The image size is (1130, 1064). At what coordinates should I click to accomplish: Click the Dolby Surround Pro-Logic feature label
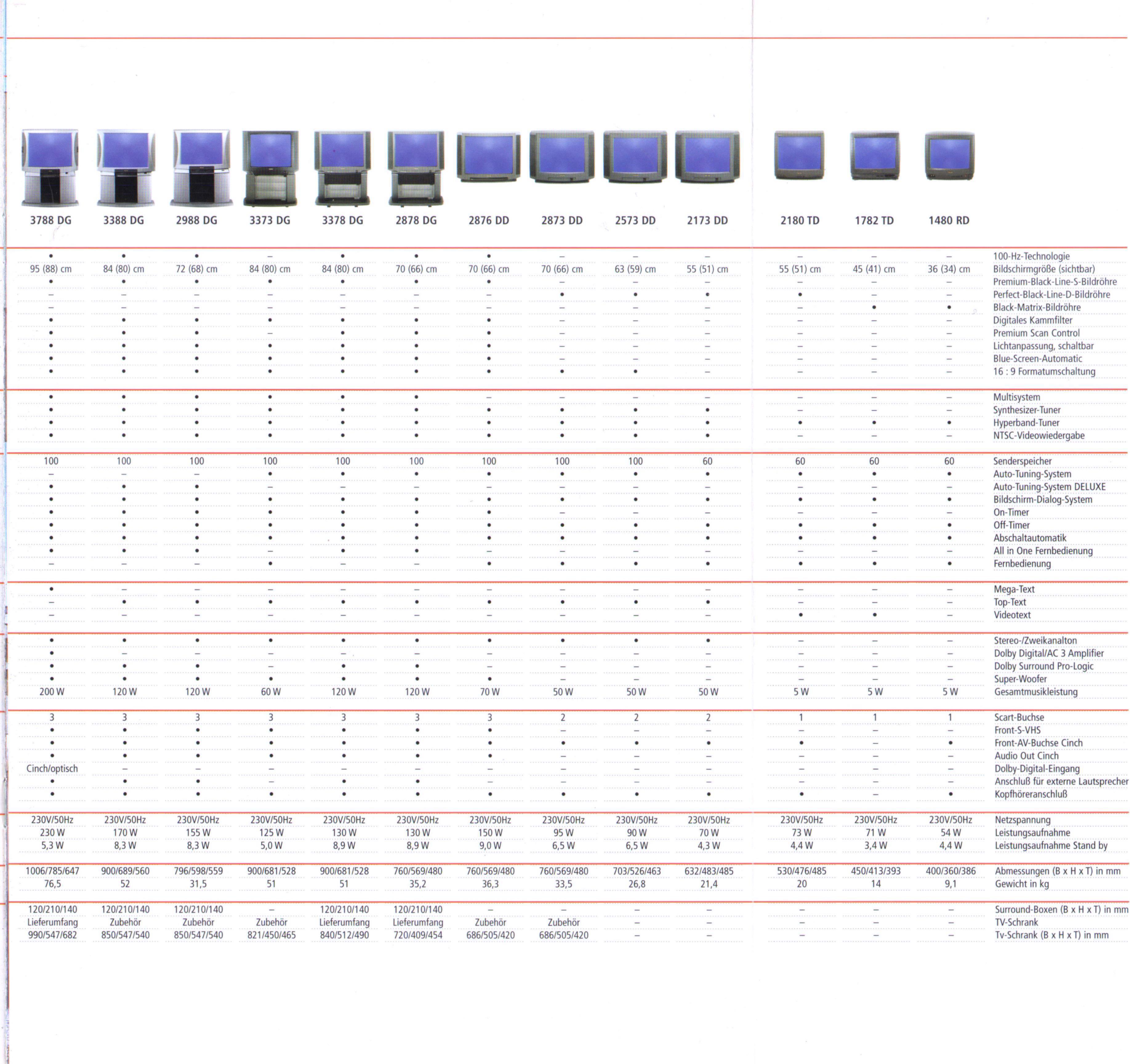(1044, 666)
